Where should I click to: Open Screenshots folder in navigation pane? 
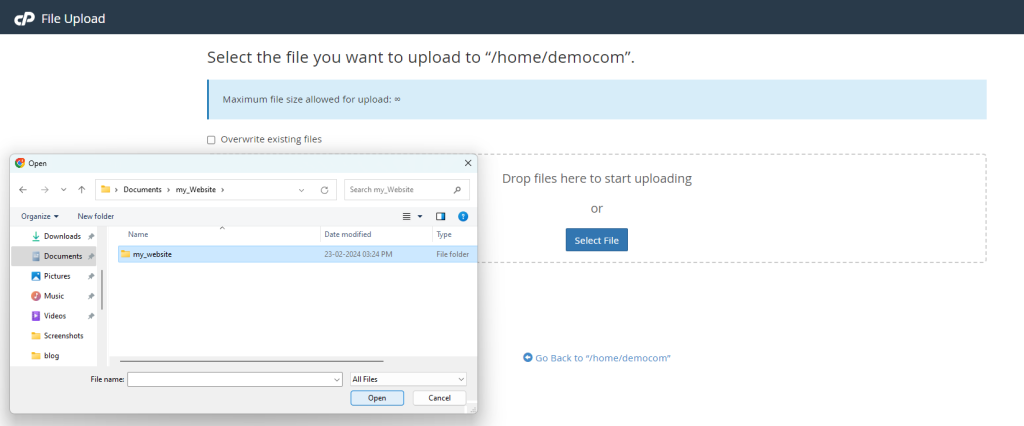coord(63,336)
